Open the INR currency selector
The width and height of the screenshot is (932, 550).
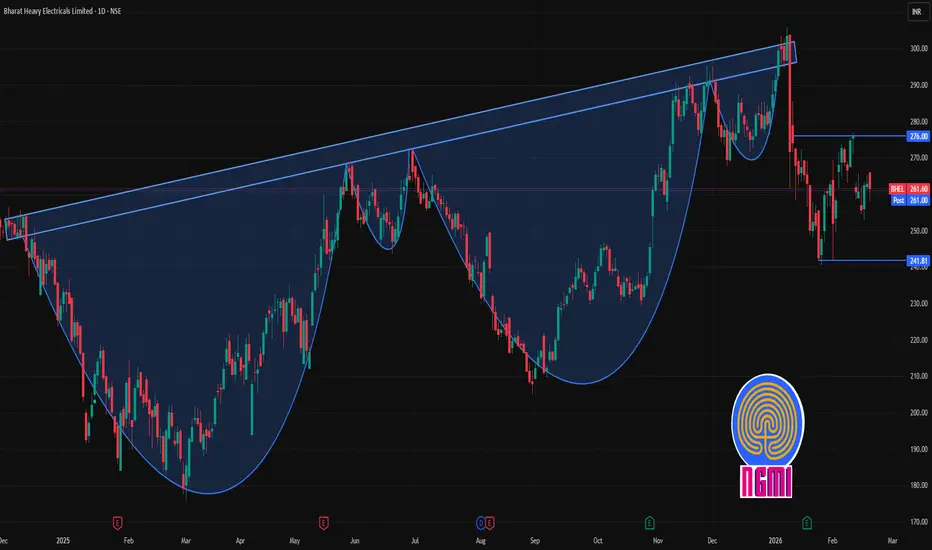pyautogui.click(x=917, y=12)
